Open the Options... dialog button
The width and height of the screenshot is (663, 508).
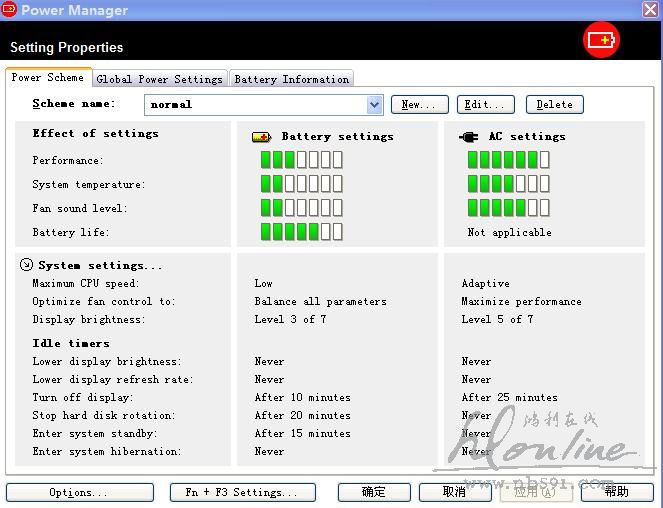pyautogui.click(x=79, y=492)
